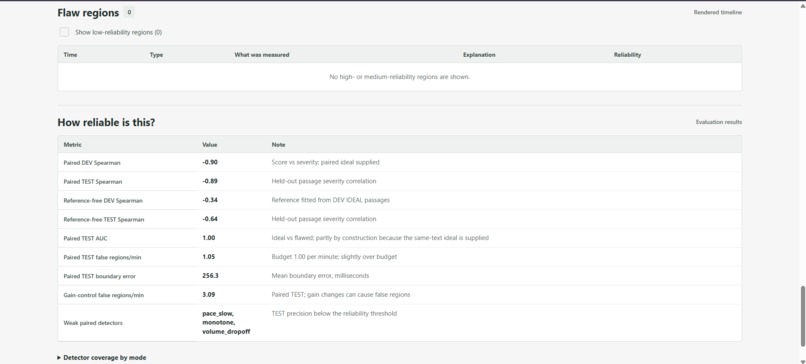The width and height of the screenshot is (806, 364).
Task: Click the page vertical scrollbar thumb
Action: pos(802,316)
